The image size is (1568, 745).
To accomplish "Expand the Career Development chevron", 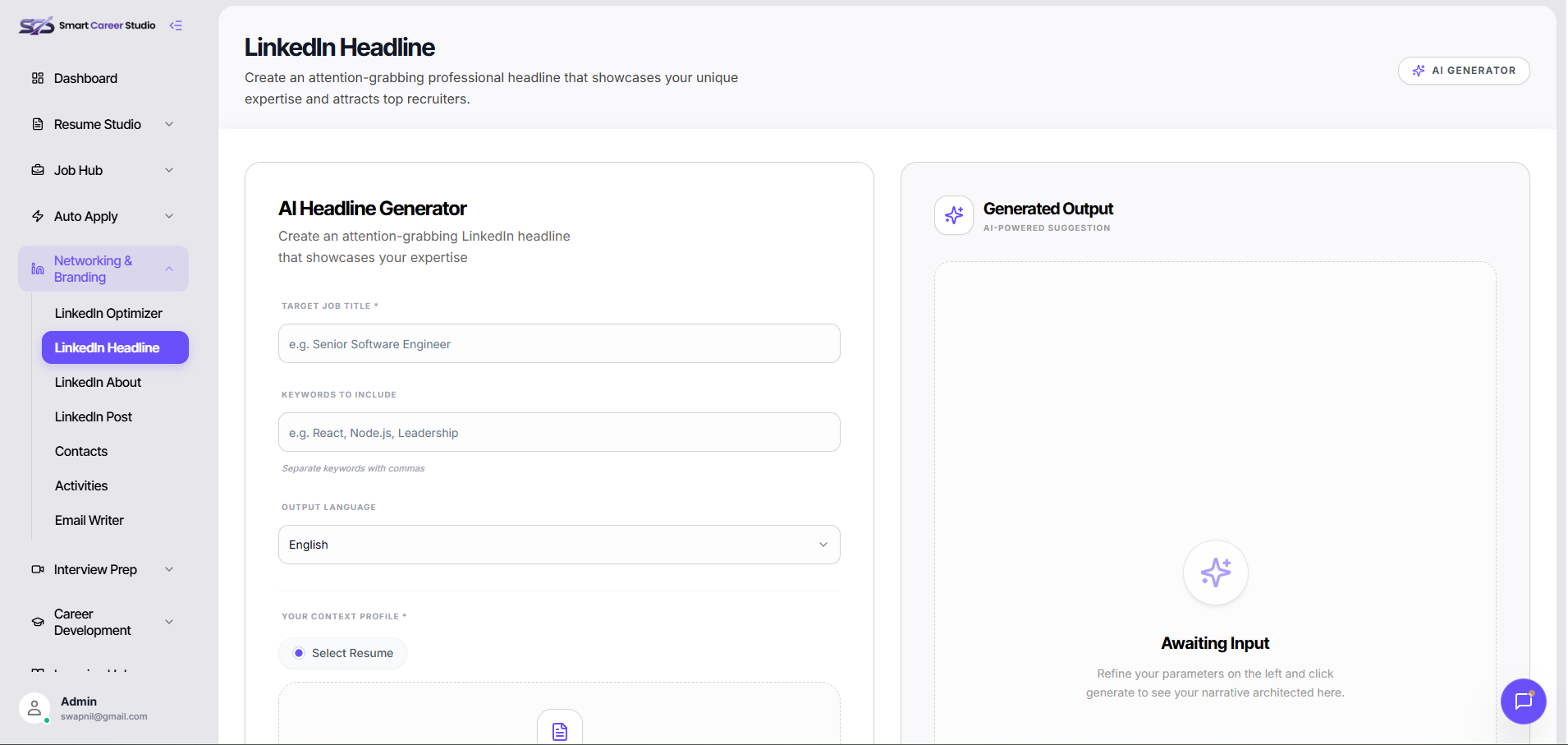I will coord(169,622).
